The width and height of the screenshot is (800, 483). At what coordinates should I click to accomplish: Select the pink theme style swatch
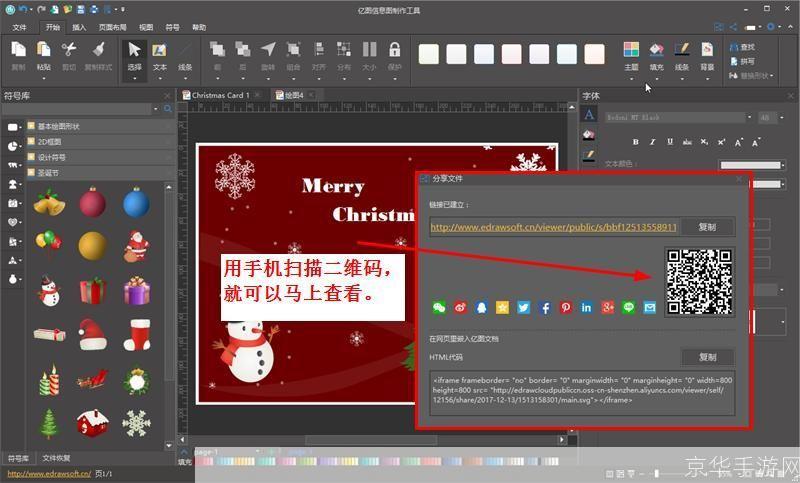pos(511,54)
